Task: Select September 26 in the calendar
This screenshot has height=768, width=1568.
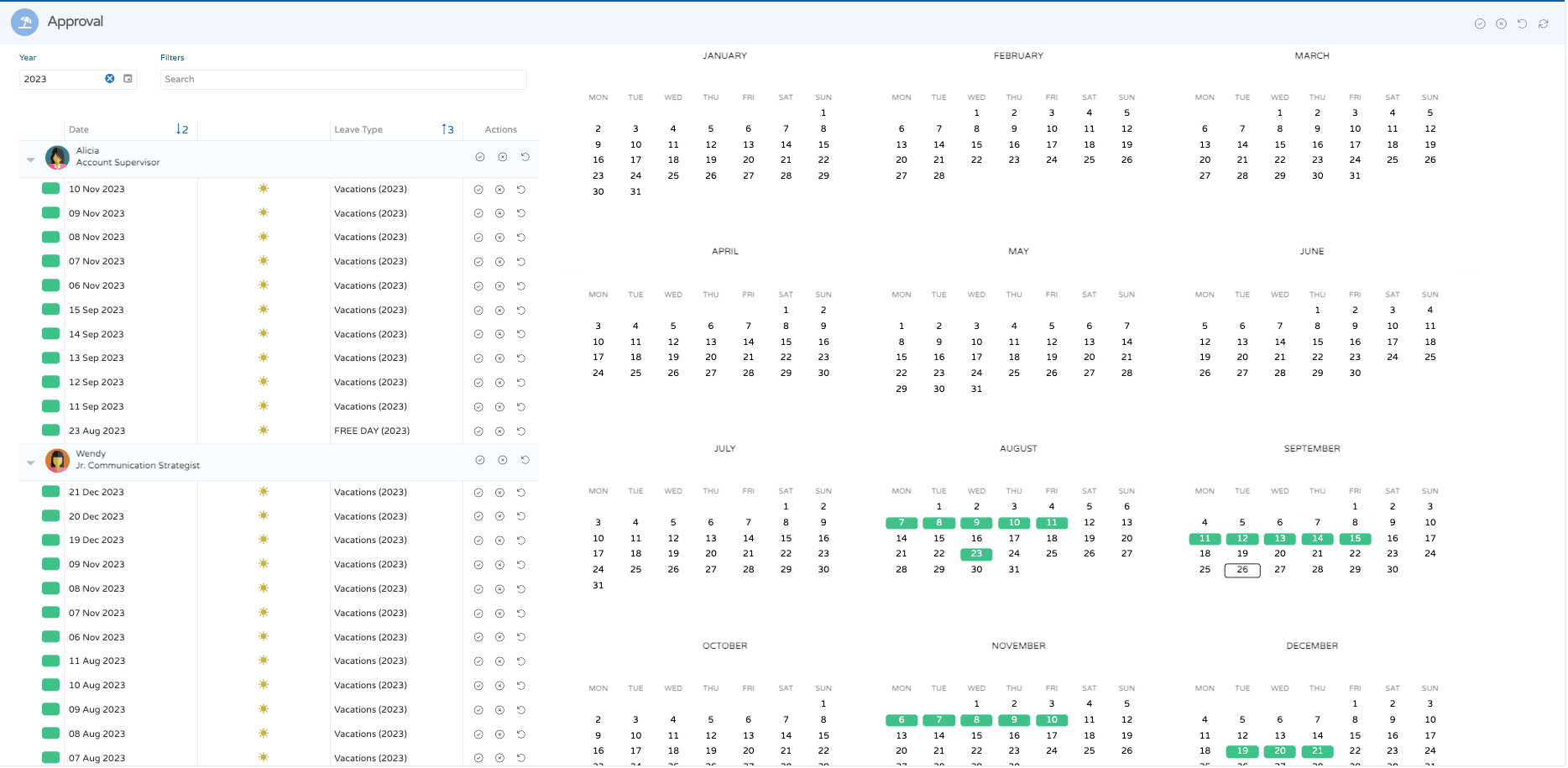Action: 1241,570
